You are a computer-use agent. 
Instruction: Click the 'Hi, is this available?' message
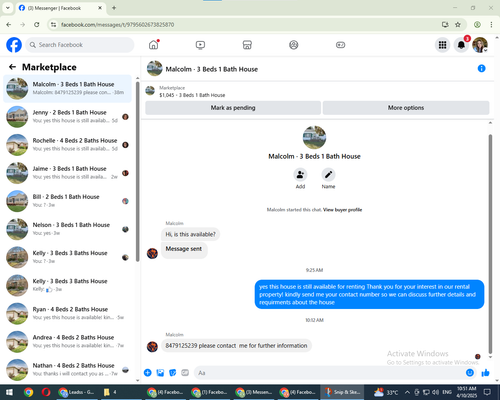[x=190, y=234]
